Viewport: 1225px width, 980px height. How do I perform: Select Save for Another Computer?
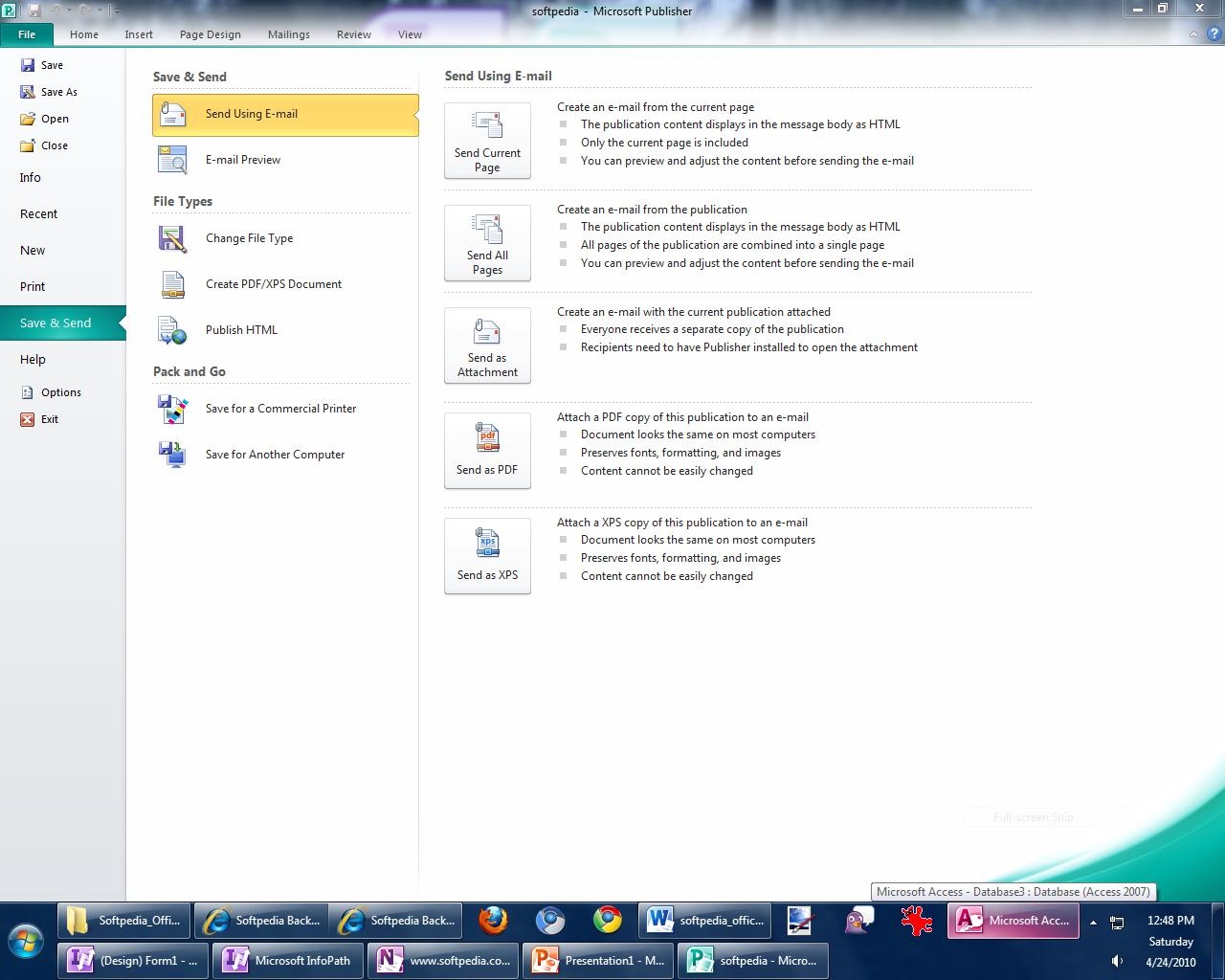tap(275, 455)
